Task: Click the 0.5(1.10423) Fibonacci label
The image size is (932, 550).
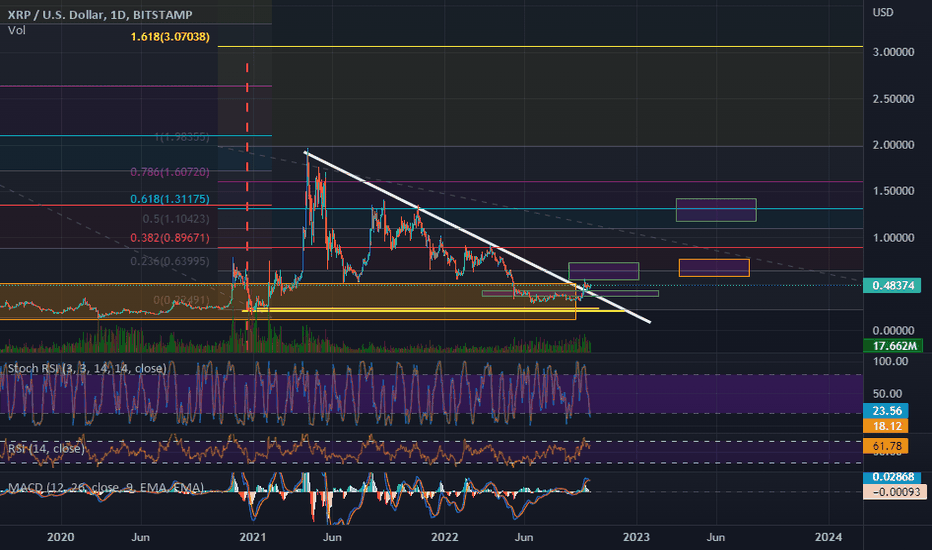Action: (176, 219)
